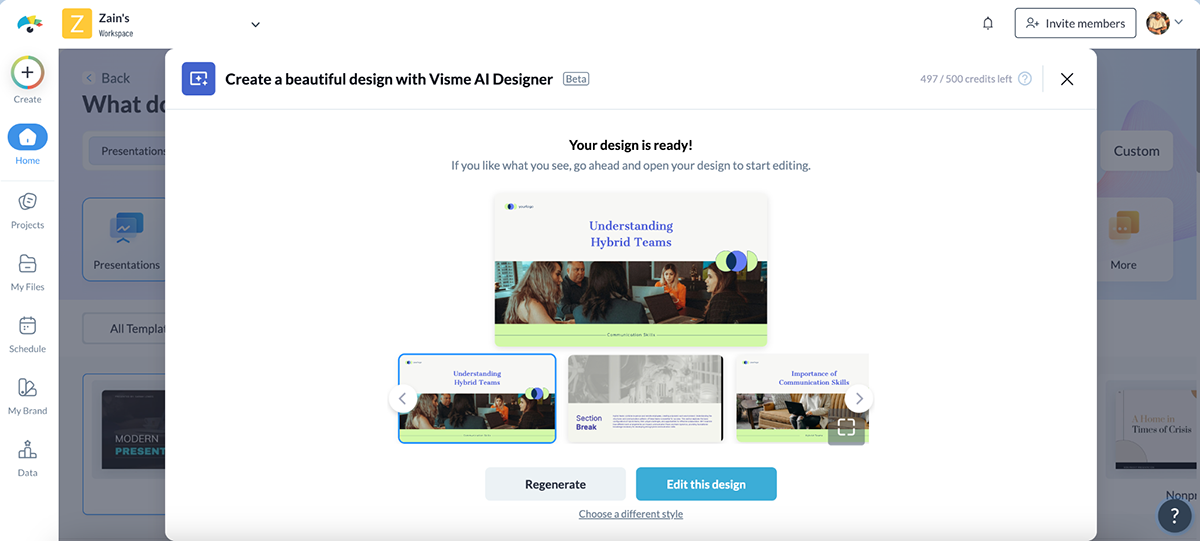
Task: Click the 497 / 500 credits left text
Action: coord(966,79)
